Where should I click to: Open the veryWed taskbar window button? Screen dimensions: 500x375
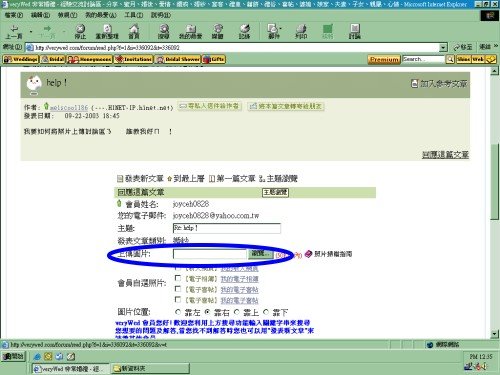[x=70, y=369]
